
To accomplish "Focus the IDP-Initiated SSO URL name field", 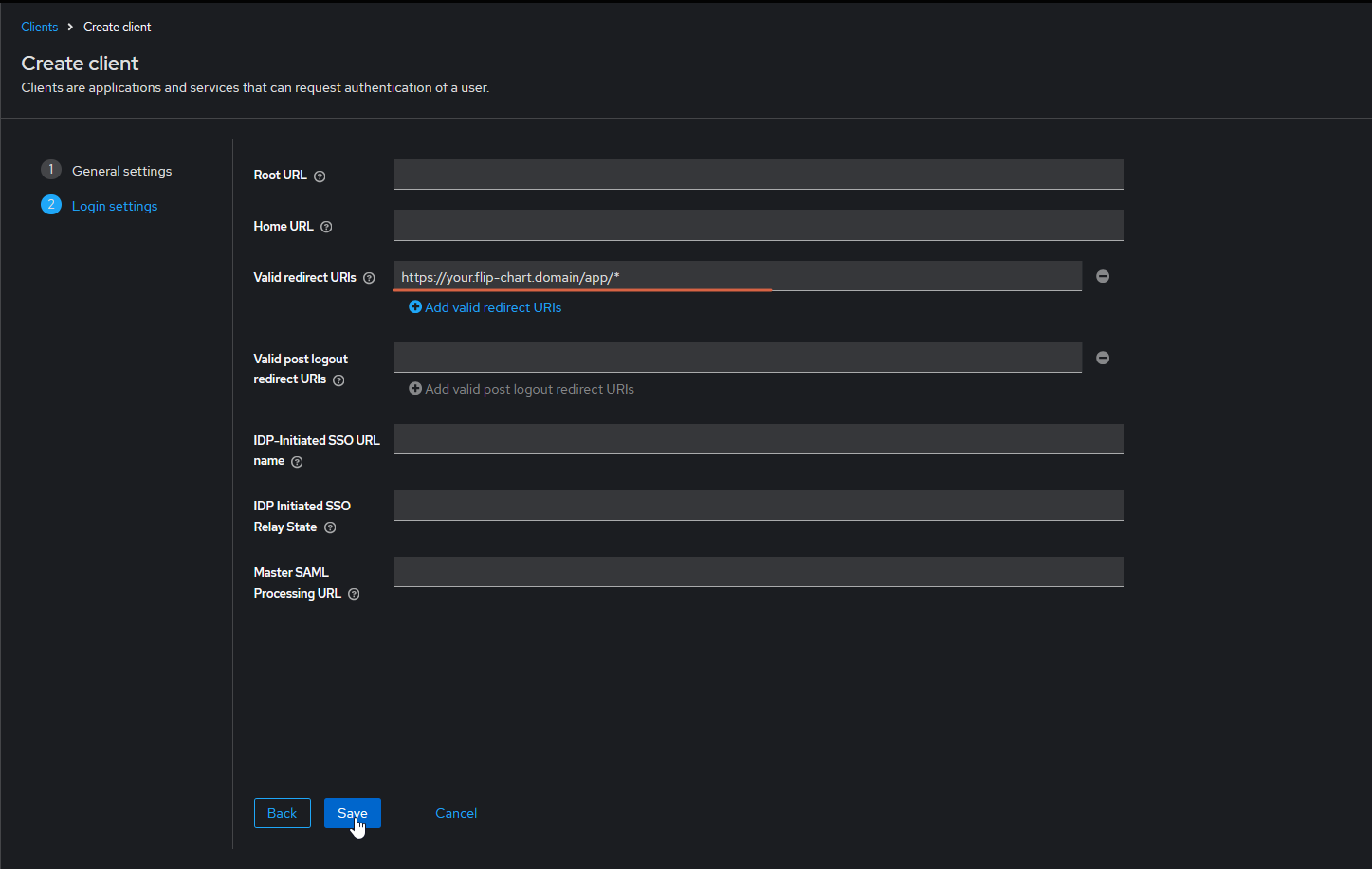I will coord(759,439).
